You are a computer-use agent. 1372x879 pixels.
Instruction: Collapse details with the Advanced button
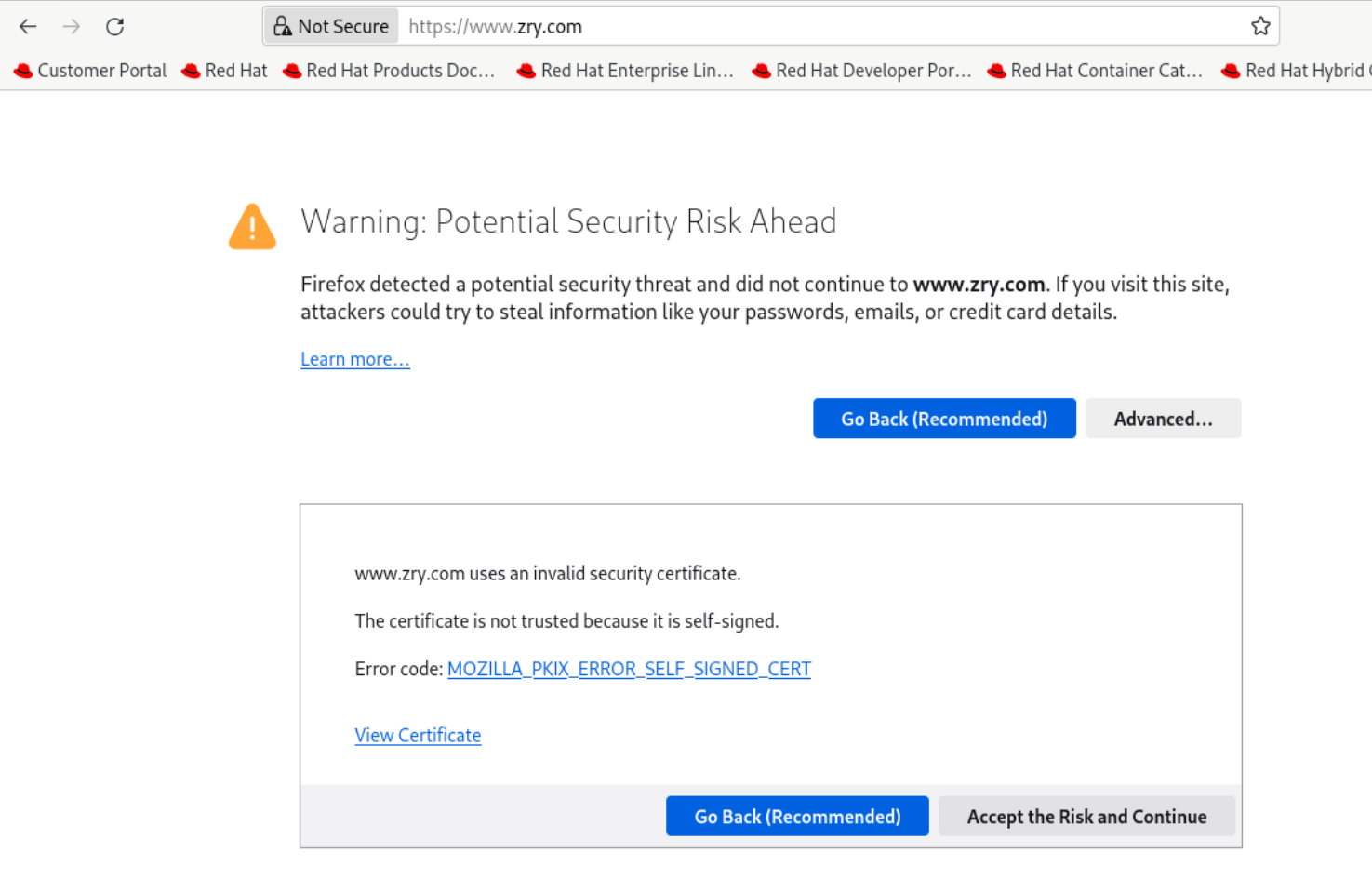pyautogui.click(x=1163, y=419)
